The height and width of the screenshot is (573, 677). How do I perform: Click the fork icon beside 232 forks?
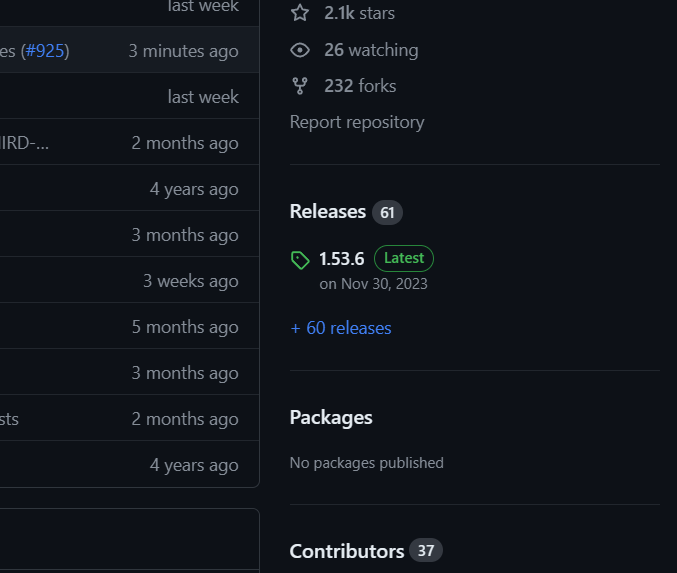(x=299, y=86)
